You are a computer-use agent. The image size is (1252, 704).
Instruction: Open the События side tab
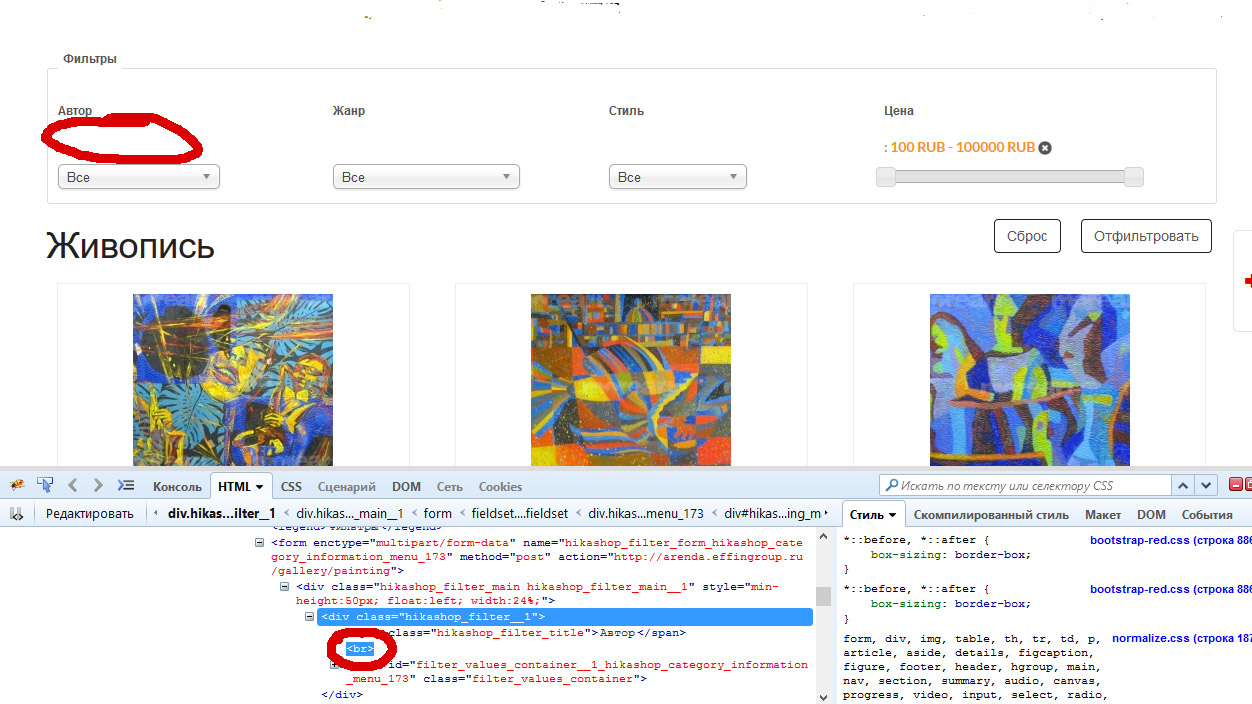coord(1207,515)
